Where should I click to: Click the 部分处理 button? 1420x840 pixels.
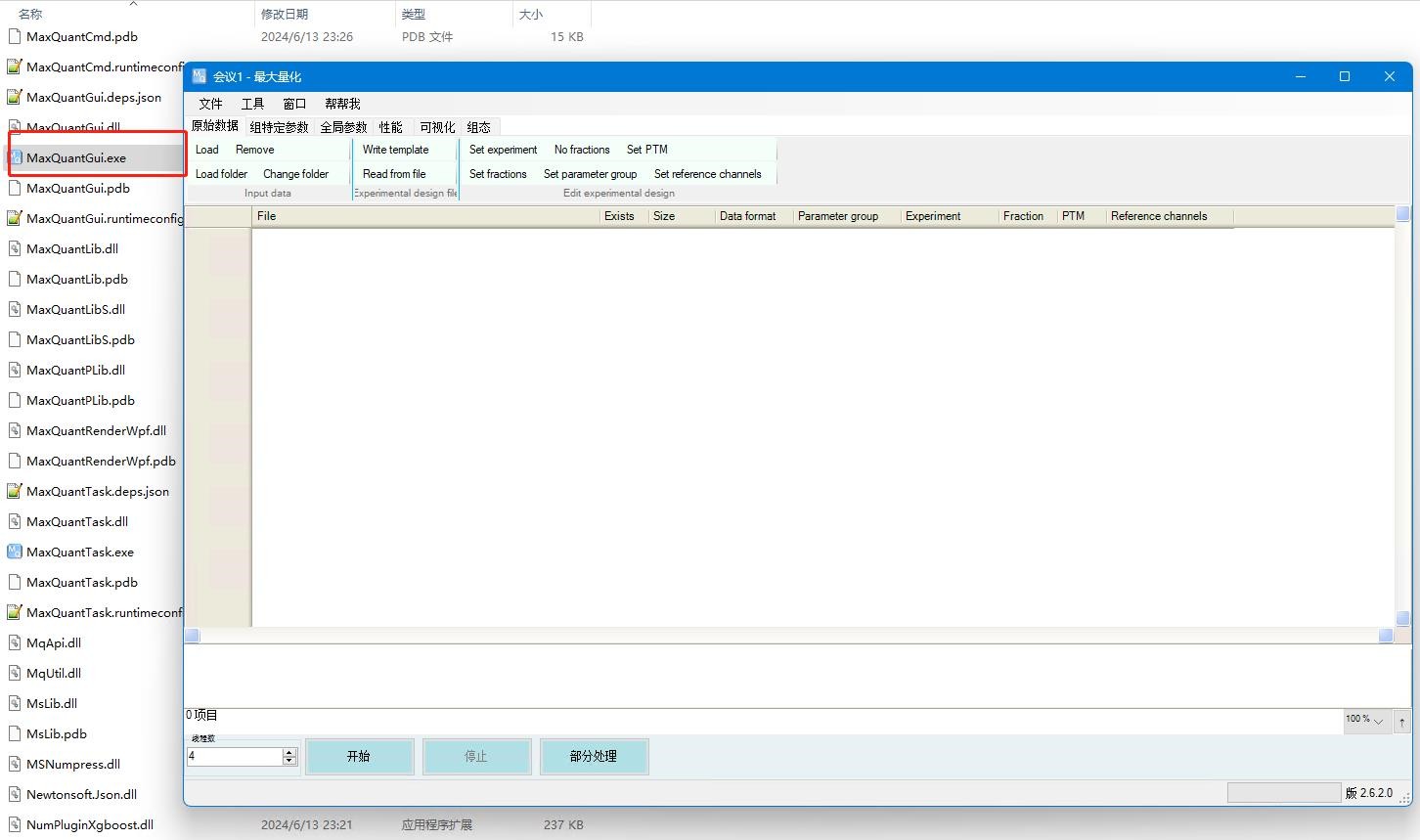tap(594, 756)
